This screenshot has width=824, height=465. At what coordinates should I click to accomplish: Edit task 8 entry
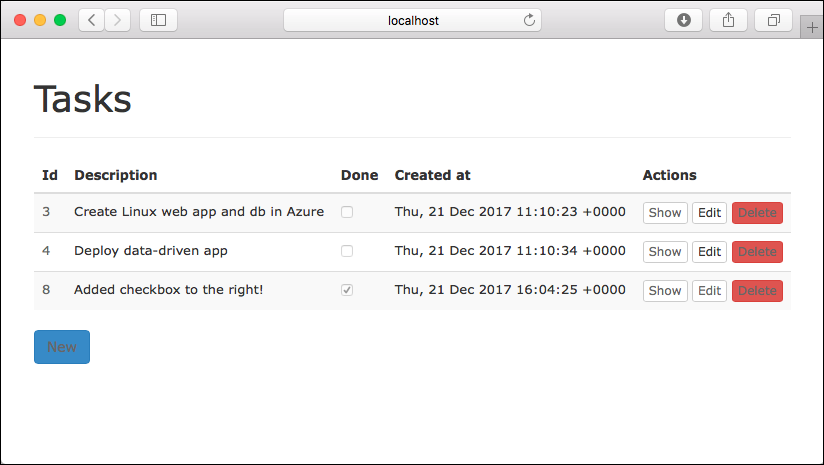pos(709,291)
